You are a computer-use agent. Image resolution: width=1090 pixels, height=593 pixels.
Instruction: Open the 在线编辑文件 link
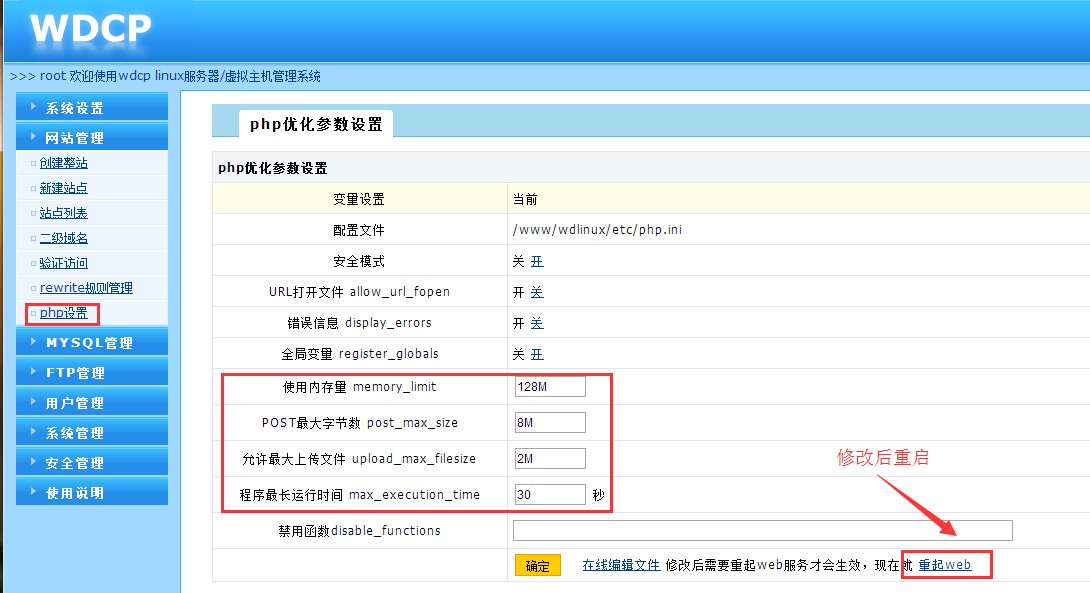coord(621,565)
